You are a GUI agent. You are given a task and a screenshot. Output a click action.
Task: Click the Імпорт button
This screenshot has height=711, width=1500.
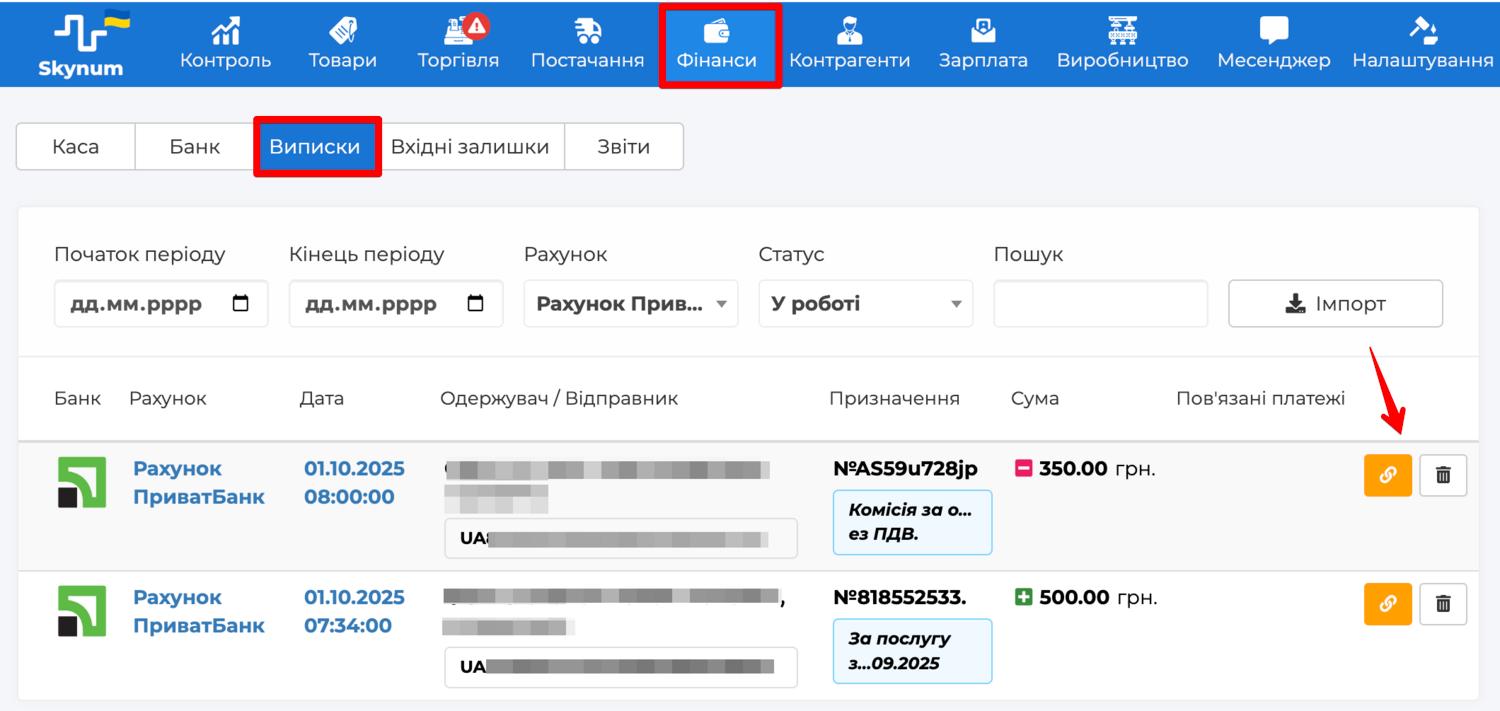coord(1335,304)
